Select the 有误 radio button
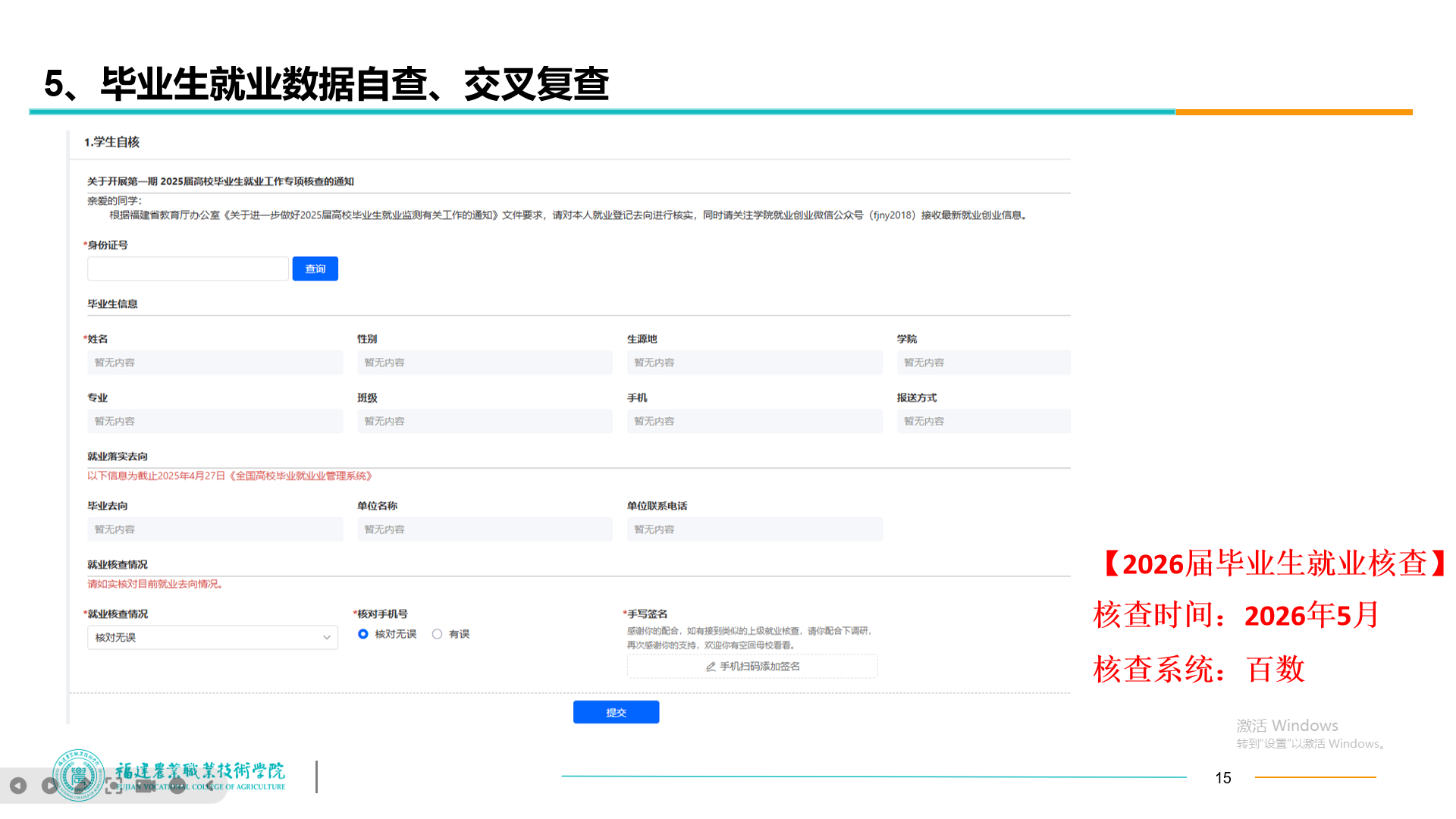The width and height of the screenshot is (1456, 819). (438, 634)
